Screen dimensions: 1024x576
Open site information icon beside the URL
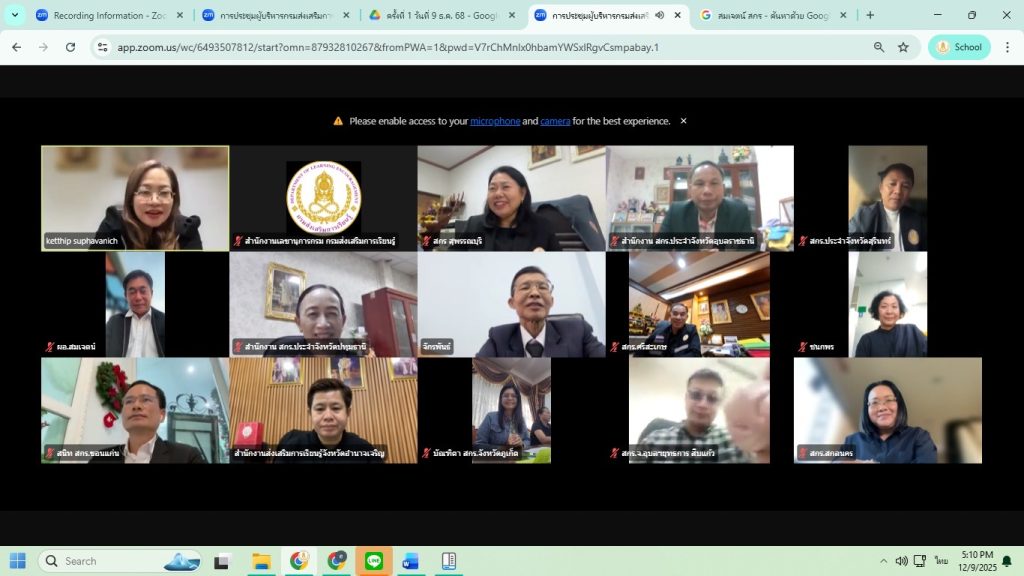point(102,47)
